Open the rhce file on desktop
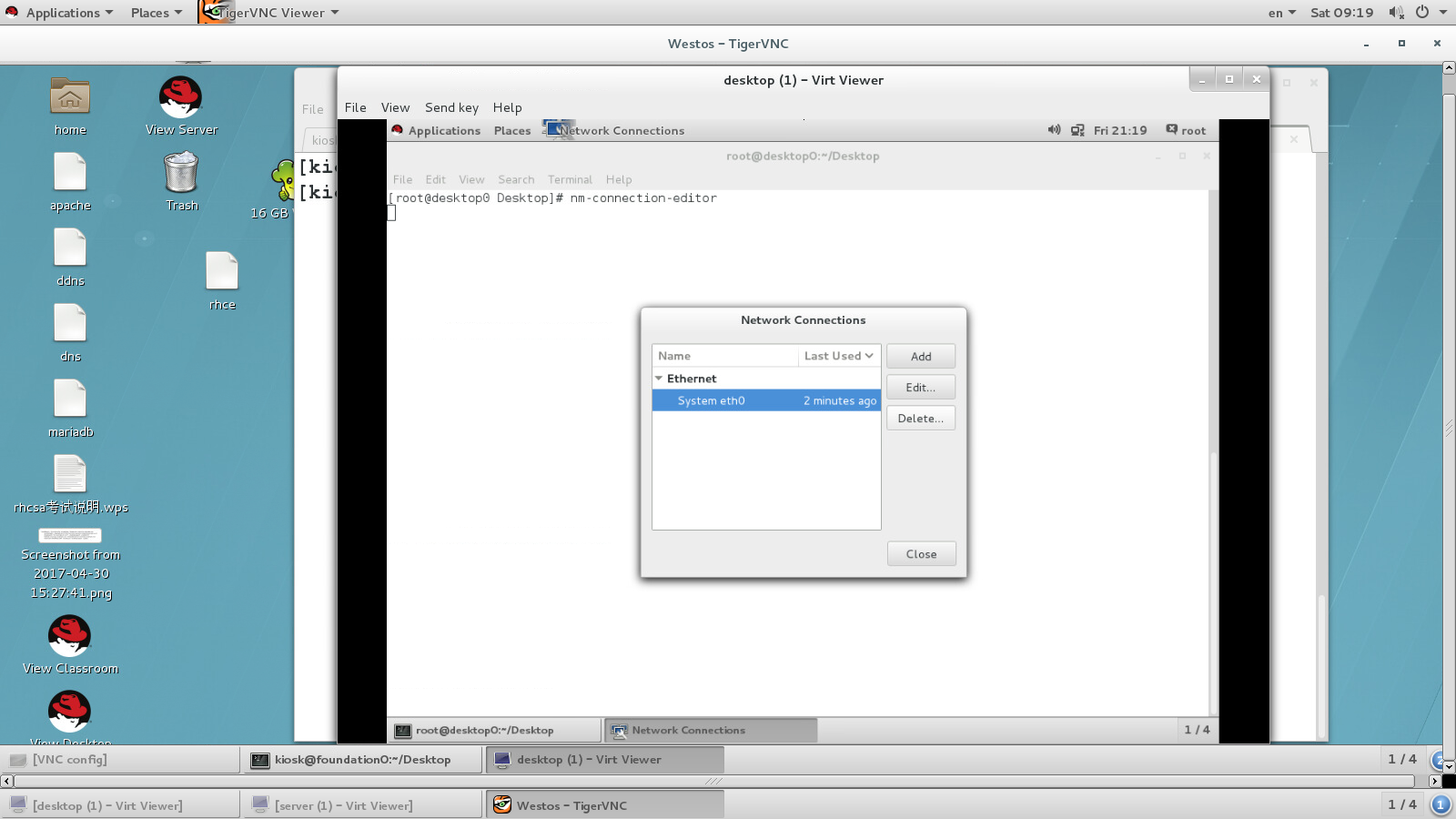This screenshot has height=819, width=1456. pyautogui.click(x=222, y=271)
